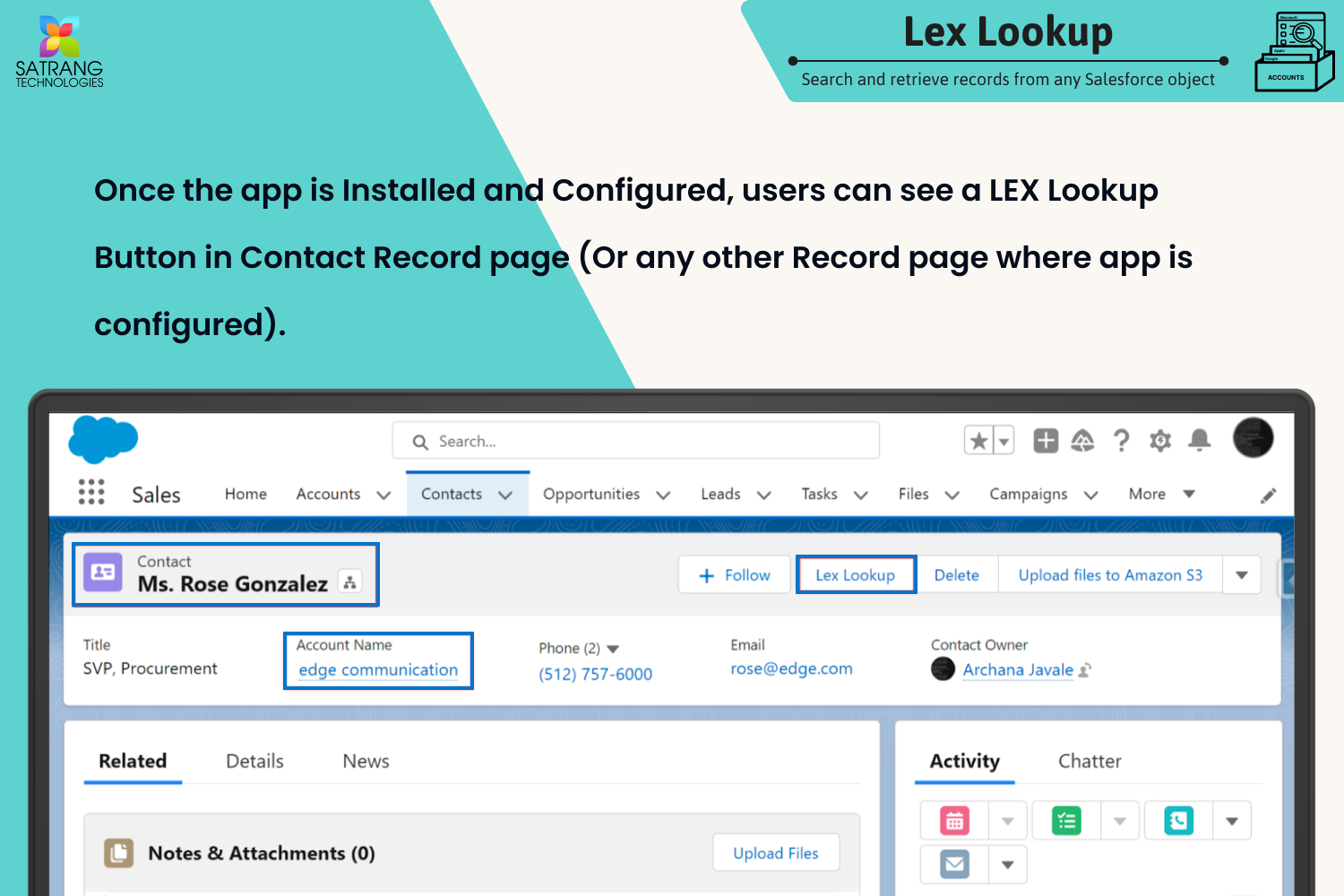Expand the Phone (2) dropdown

613,649
